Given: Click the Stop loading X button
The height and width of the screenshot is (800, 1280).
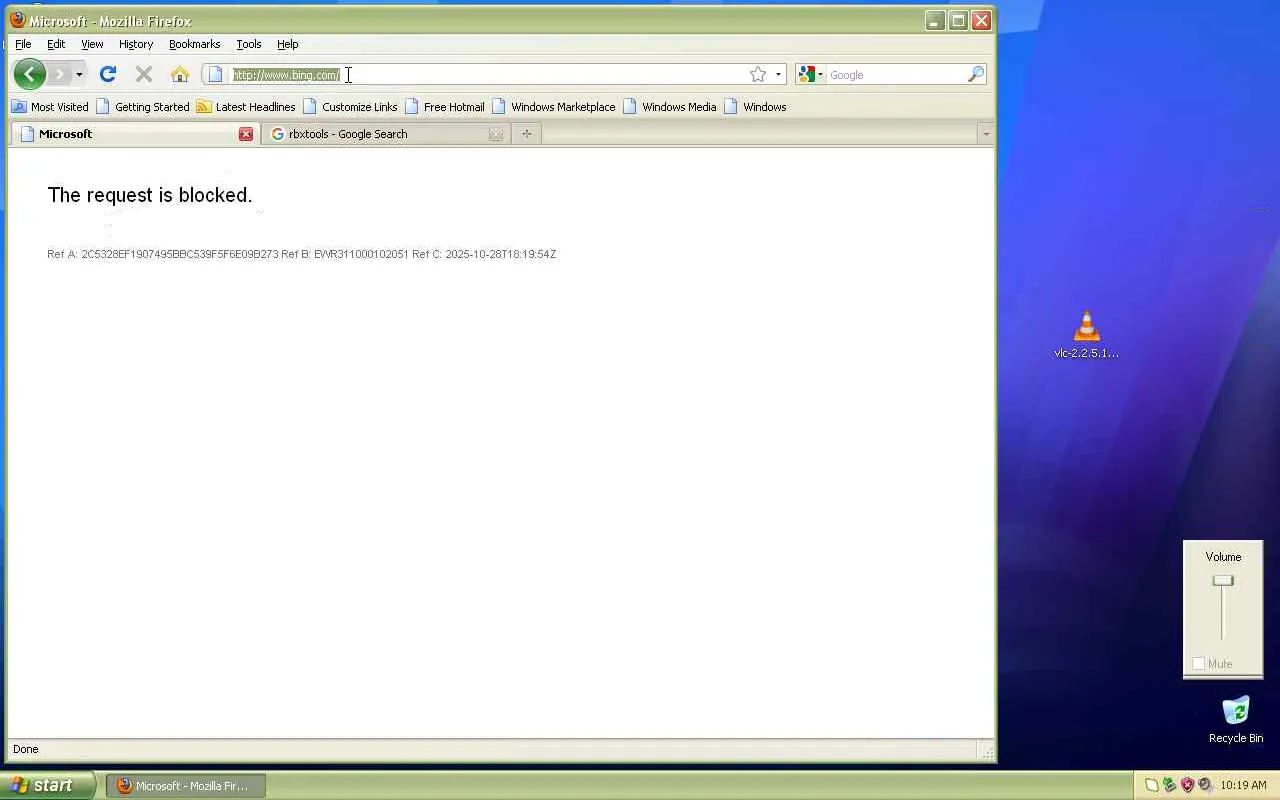Looking at the screenshot, I should (x=144, y=74).
